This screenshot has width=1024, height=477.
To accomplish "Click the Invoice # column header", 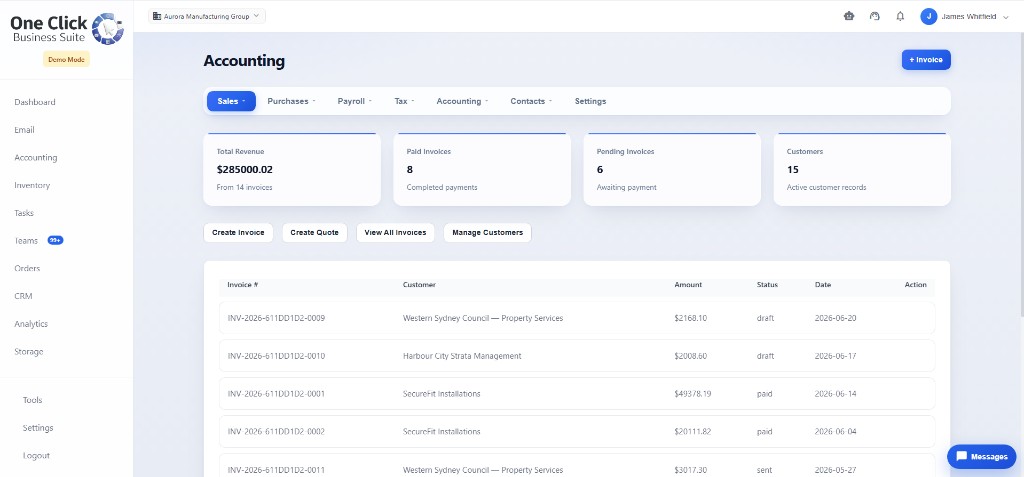I will (x=243, y=285).
